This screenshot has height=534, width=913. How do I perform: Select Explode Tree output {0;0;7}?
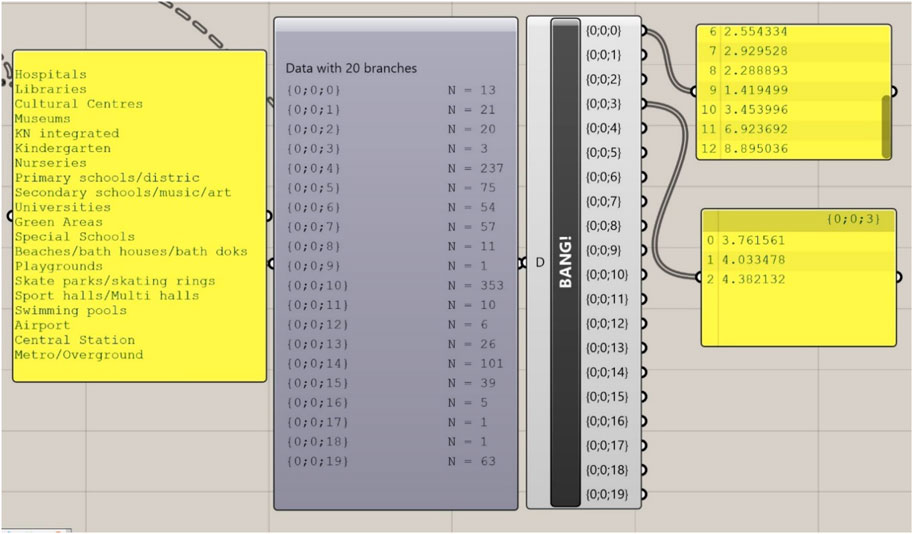point(604,201)
